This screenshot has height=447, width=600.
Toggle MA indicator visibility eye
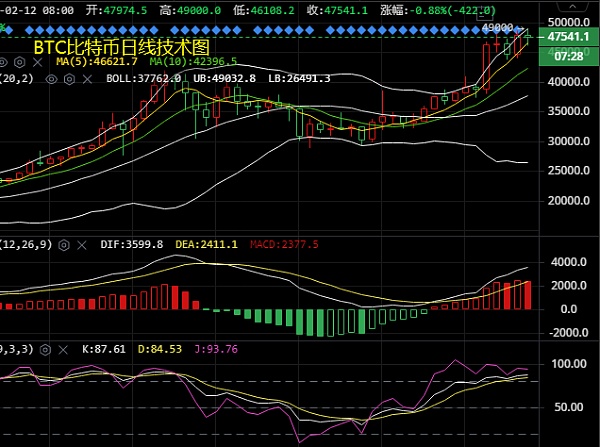point(3,62)
